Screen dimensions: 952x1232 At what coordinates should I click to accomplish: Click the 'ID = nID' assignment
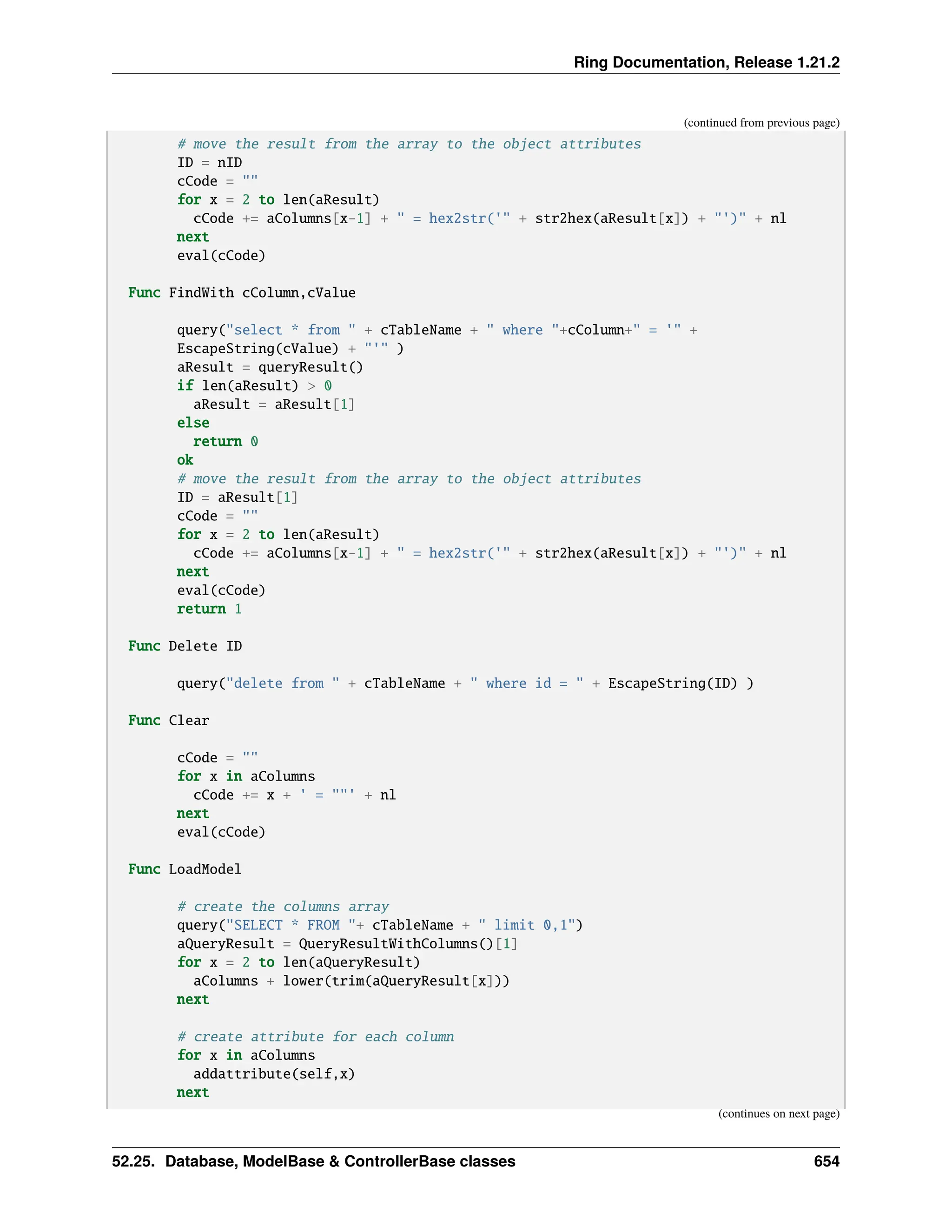[209, 162]
